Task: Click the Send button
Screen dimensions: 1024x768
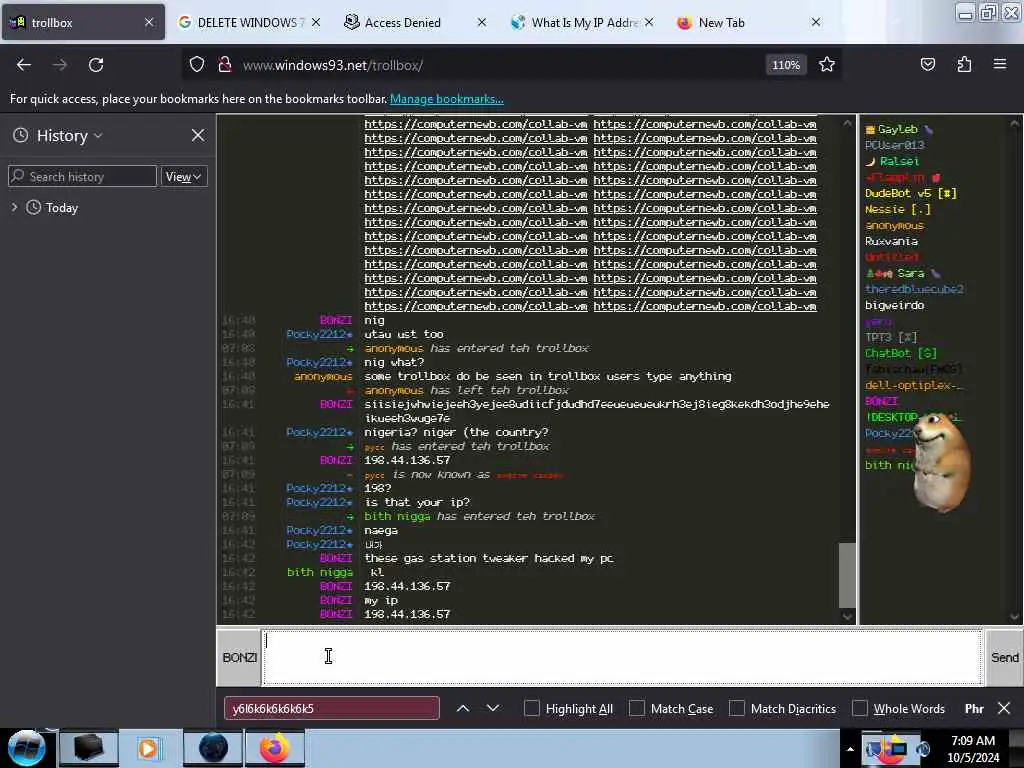Action: [1004, 657]
